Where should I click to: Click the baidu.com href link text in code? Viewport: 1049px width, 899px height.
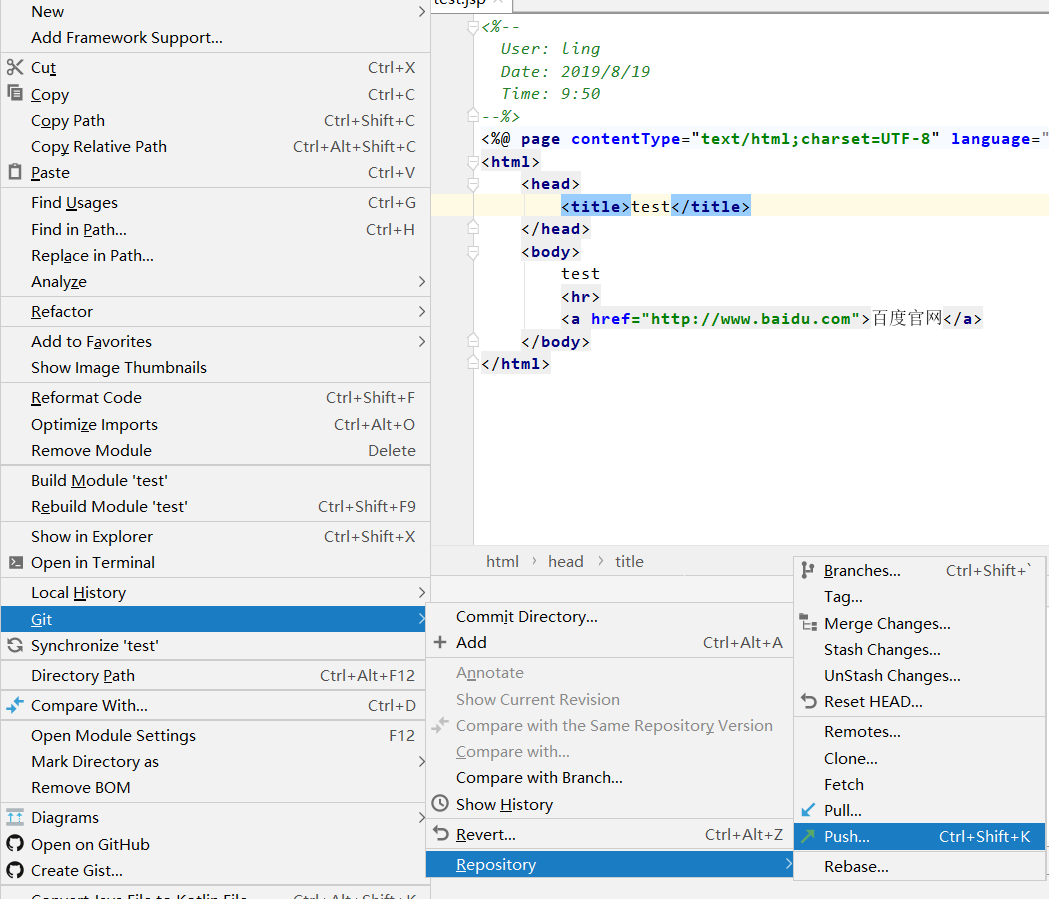click(x=751, y=319)
